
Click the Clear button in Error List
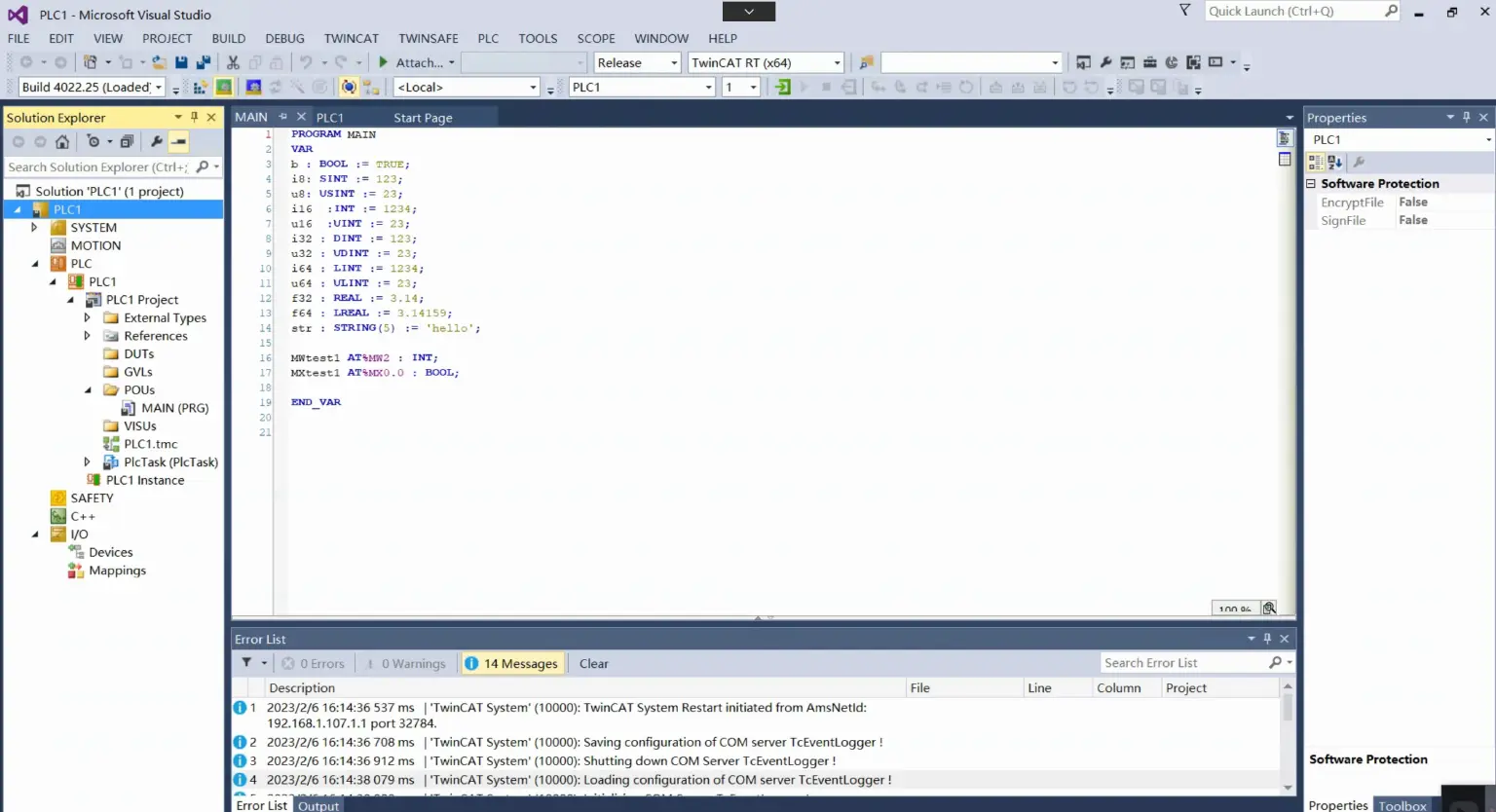[593, 664]
